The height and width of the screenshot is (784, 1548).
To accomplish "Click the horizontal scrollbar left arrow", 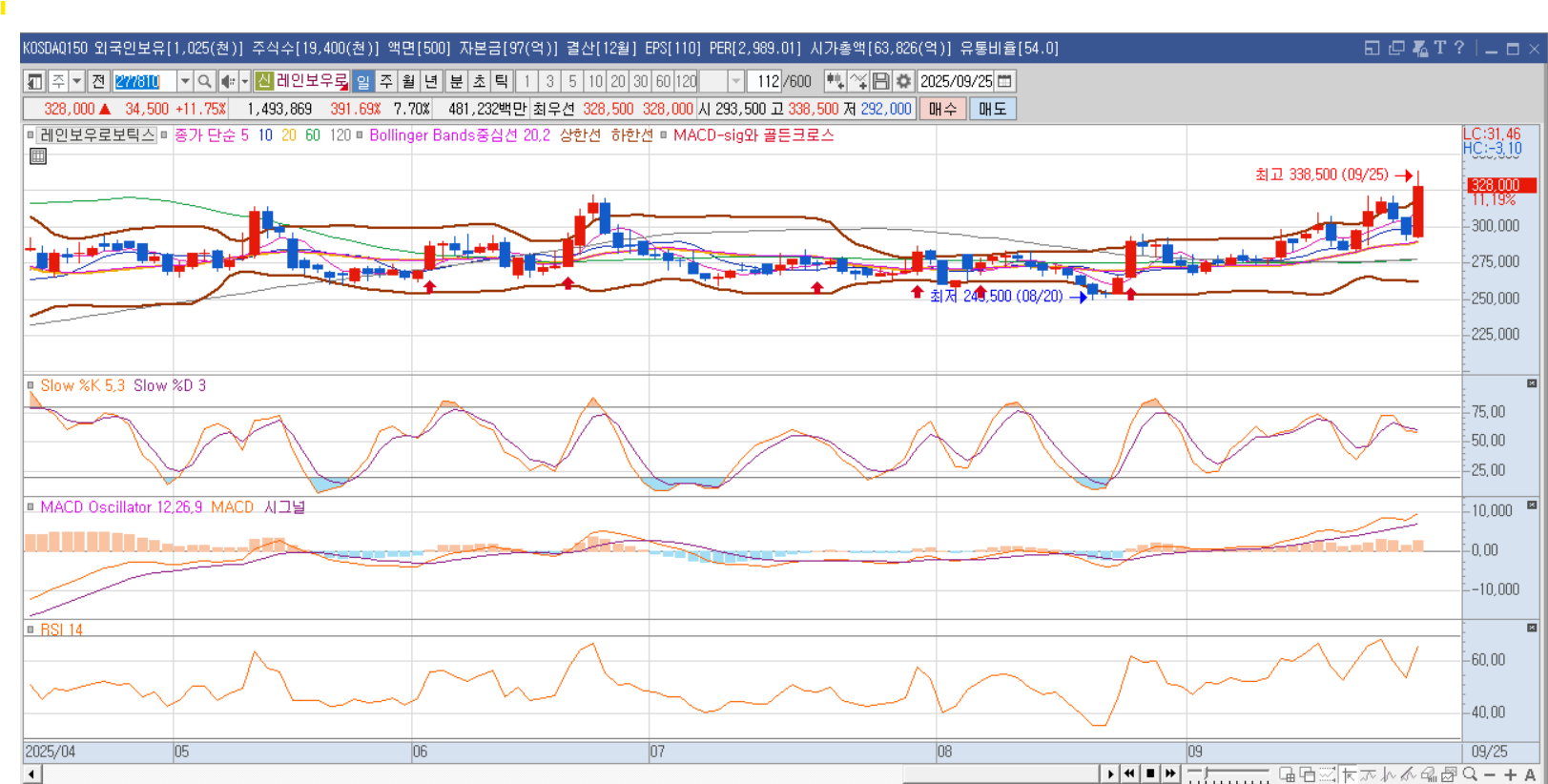I will (31, 774).
